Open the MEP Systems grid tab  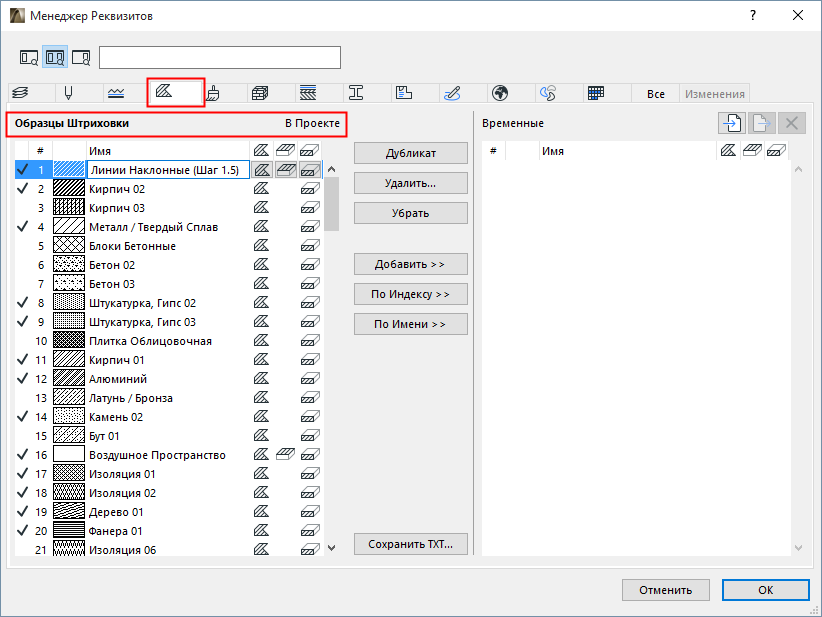(x=596, y=93)
